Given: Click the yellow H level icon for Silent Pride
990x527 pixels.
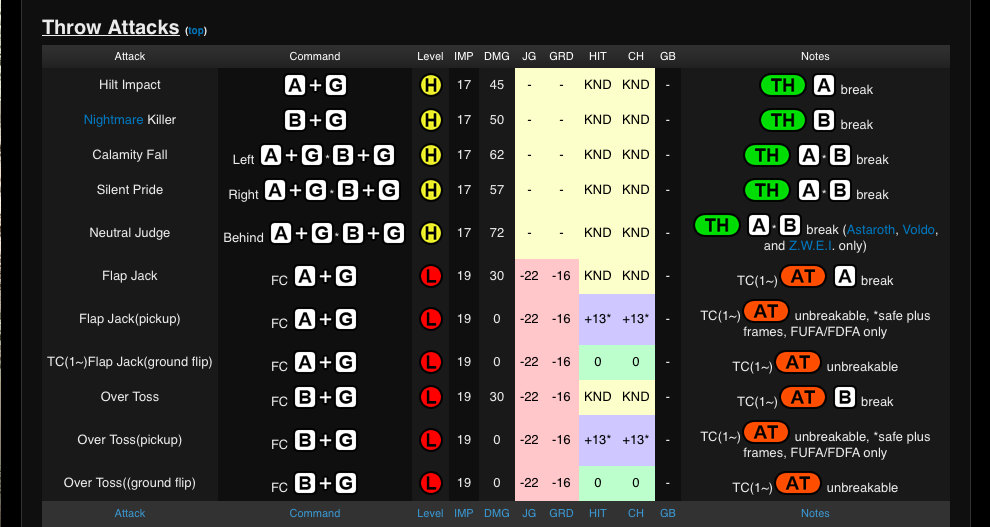Looking at the screenshot, I should click(430, 190).
